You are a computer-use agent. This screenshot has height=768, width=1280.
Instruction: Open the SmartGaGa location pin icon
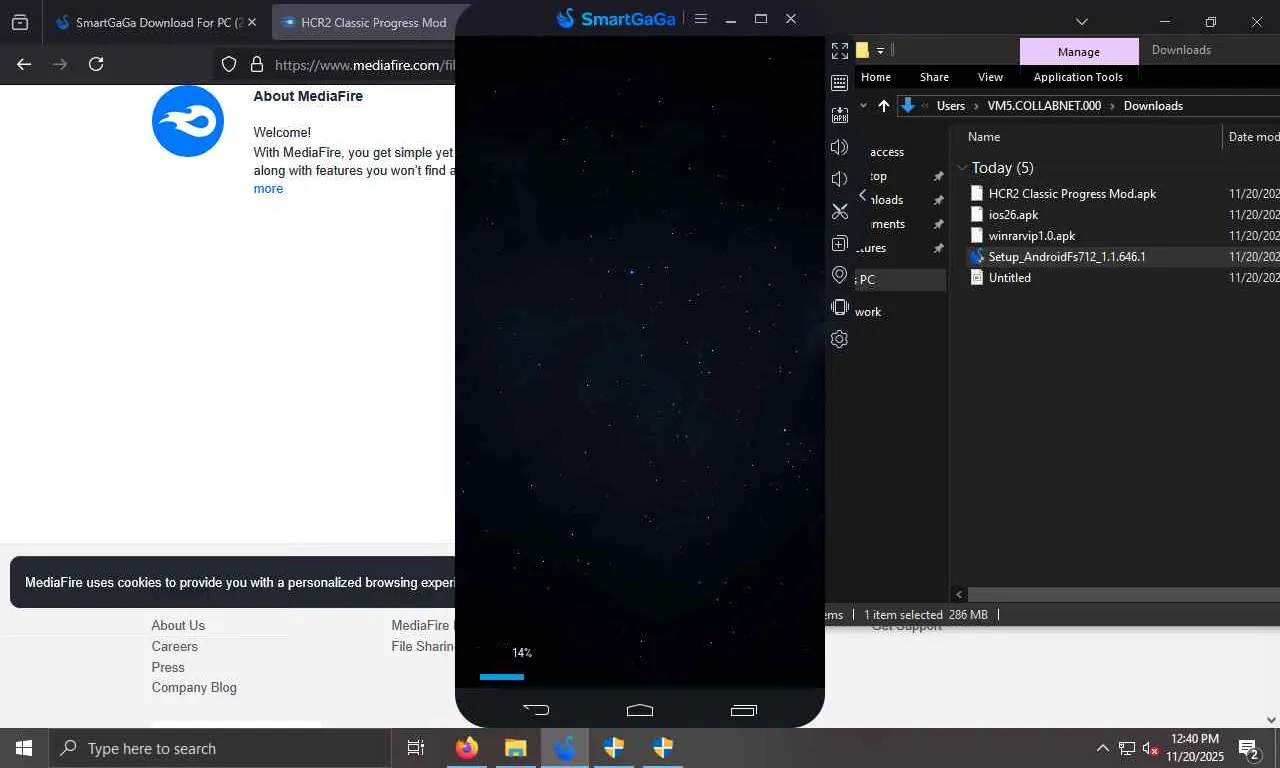(840, 275)
